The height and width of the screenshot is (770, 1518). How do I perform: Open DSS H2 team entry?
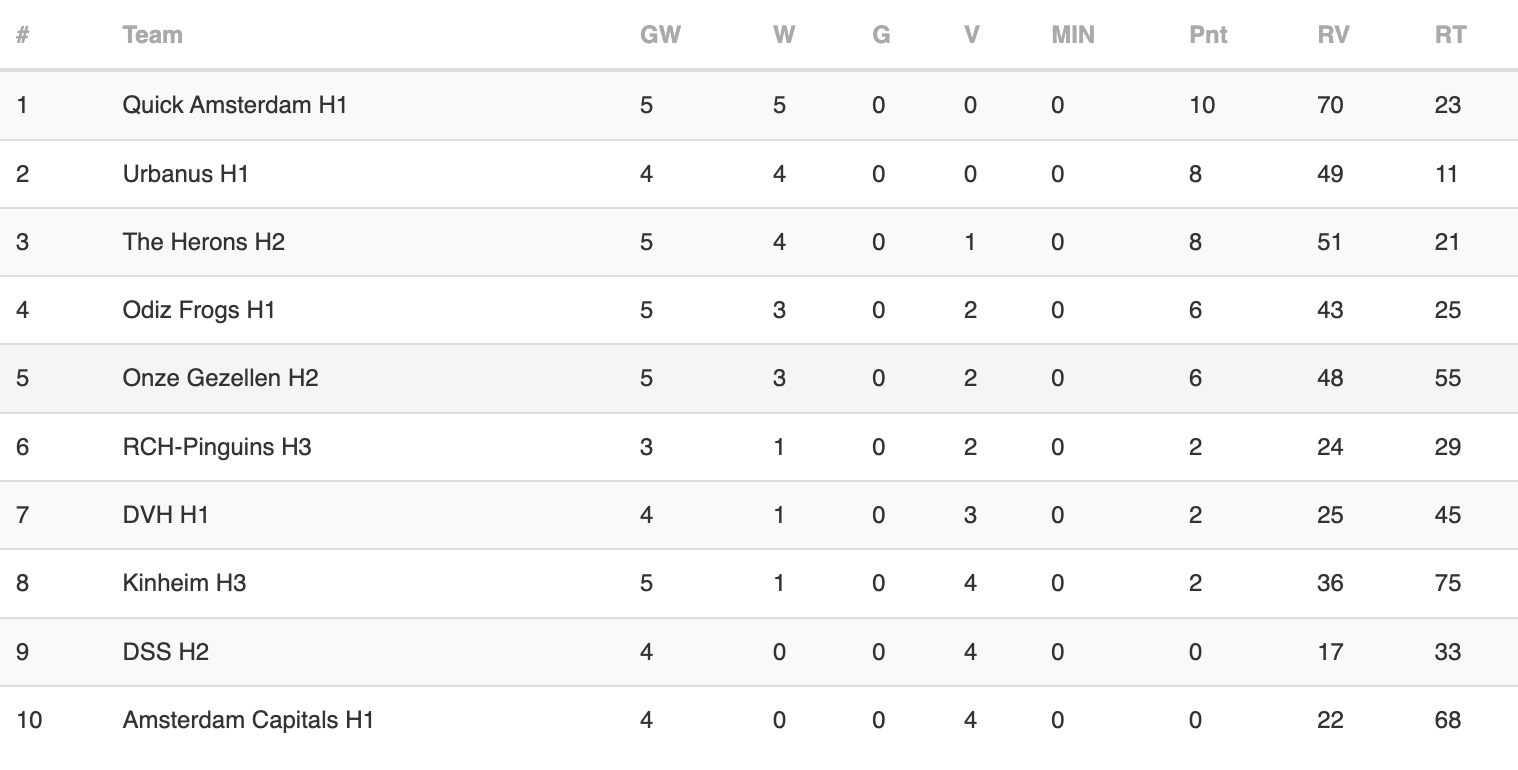166,652
